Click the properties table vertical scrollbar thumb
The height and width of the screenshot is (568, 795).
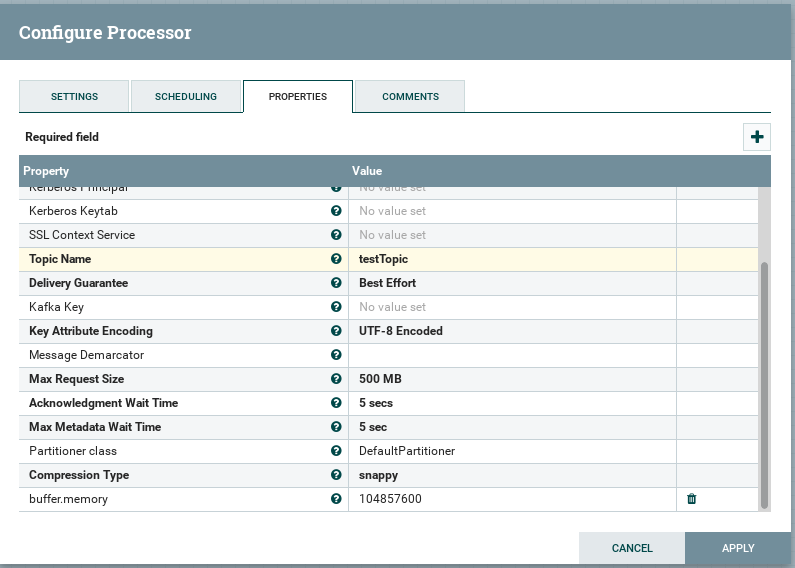tap(765, 385)
